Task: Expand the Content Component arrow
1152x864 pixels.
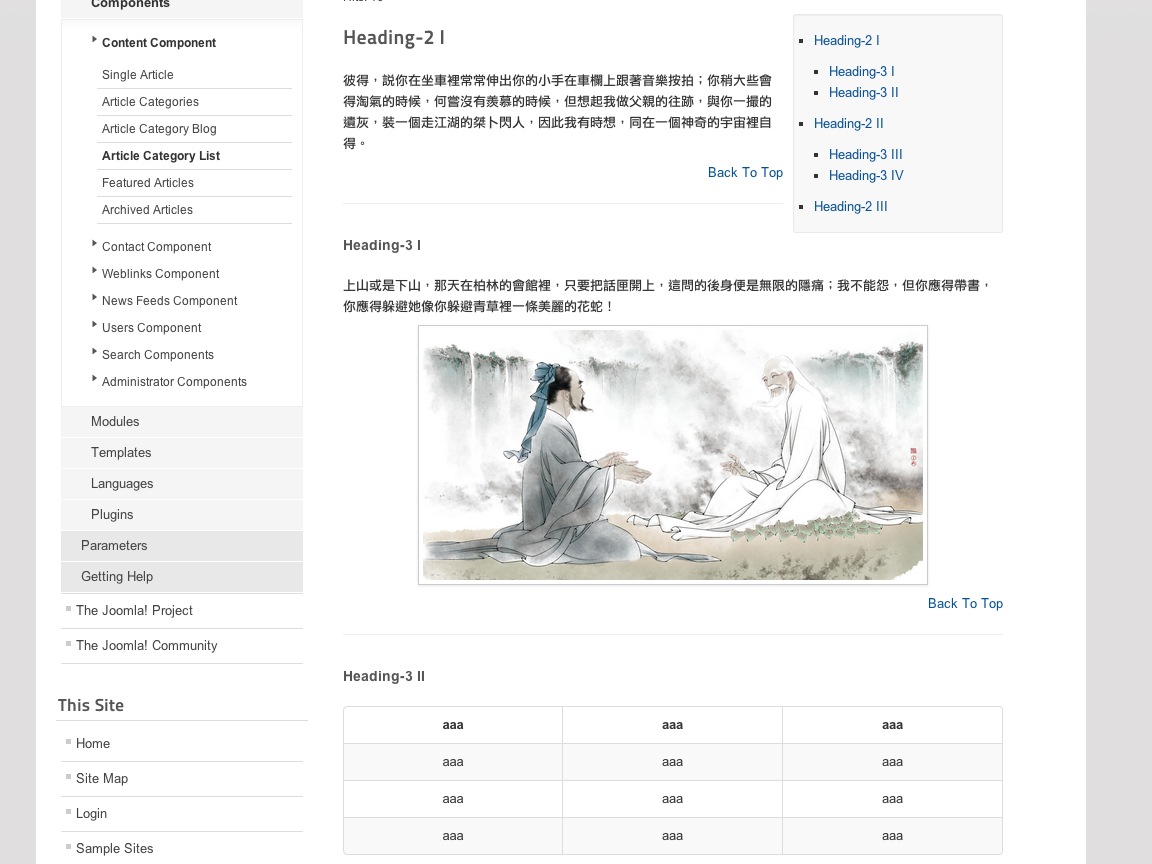Action: click(94, 40)
